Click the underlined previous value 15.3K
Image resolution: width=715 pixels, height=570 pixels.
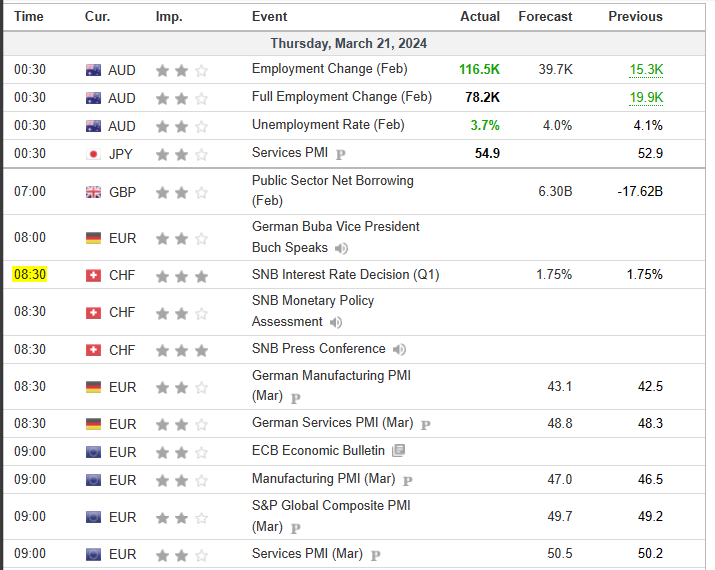coord(646,70)
